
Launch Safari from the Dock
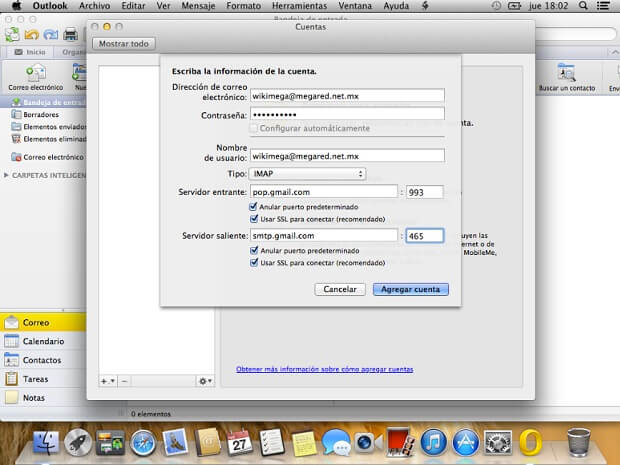143,442
